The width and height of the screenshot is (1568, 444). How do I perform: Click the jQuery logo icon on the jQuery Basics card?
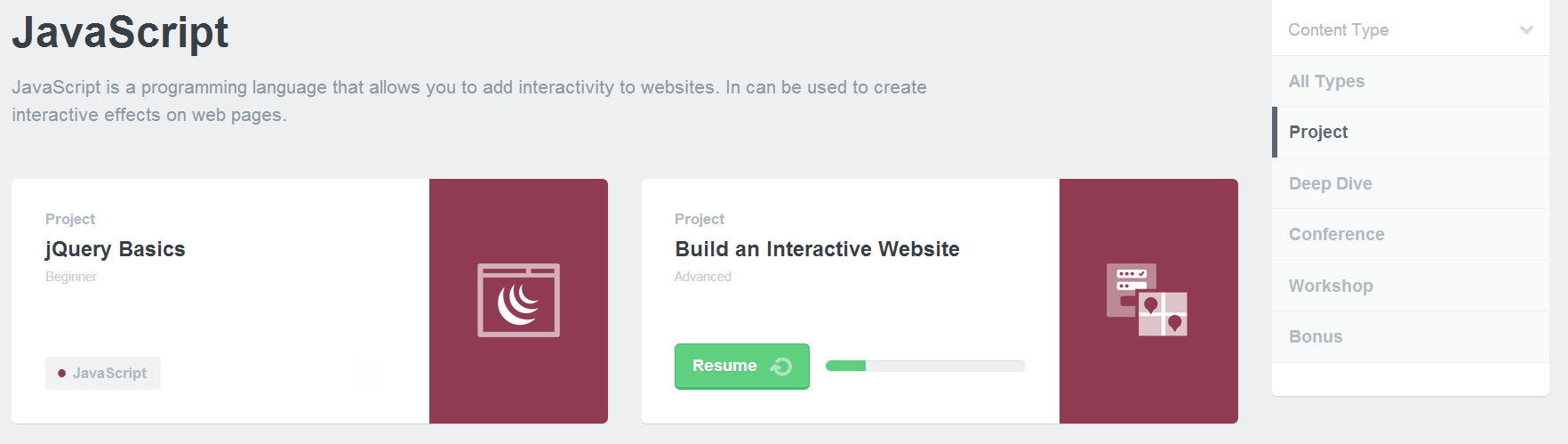[x=518, y=301]
